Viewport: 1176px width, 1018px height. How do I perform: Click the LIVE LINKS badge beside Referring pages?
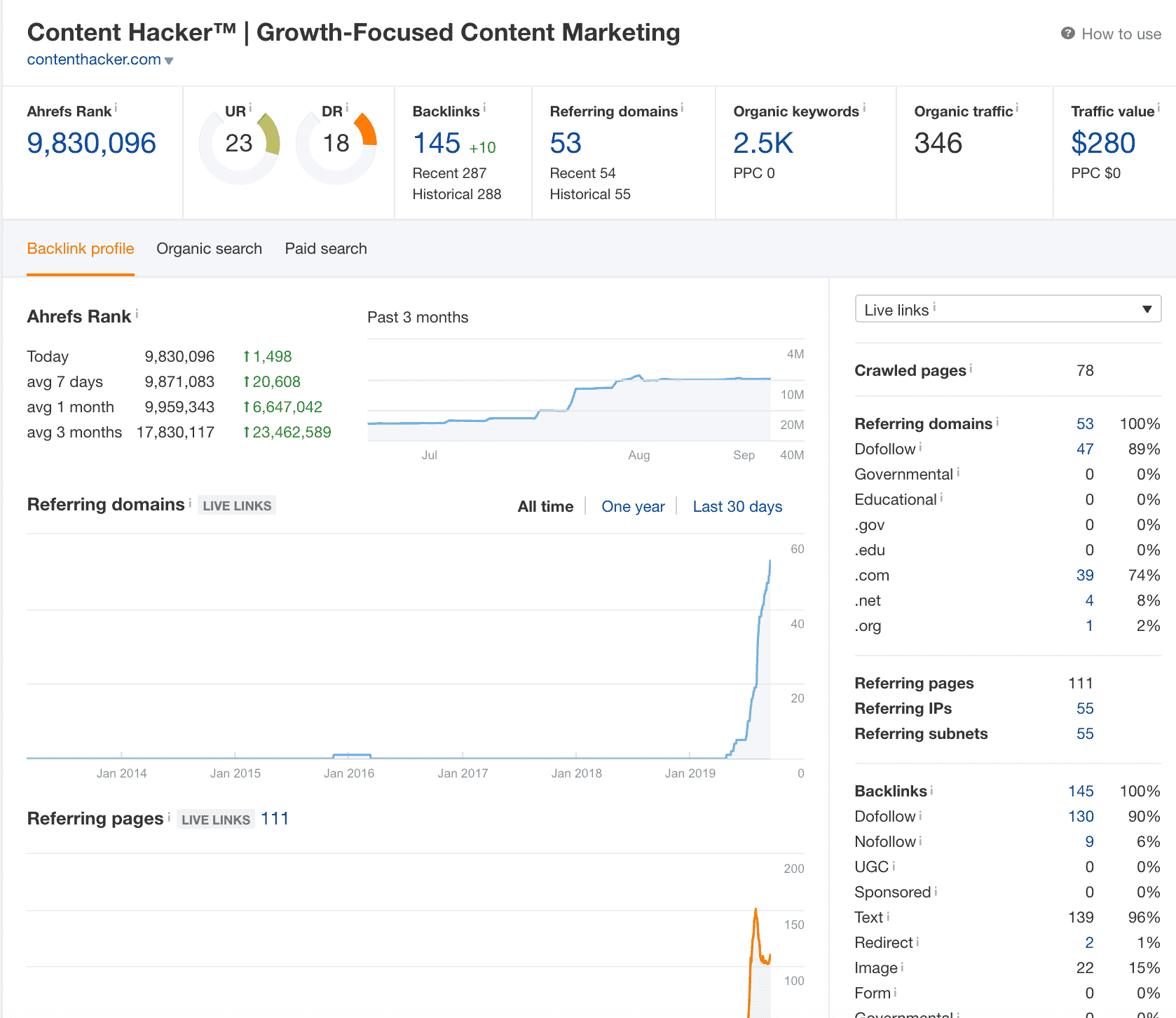point(216,820)
